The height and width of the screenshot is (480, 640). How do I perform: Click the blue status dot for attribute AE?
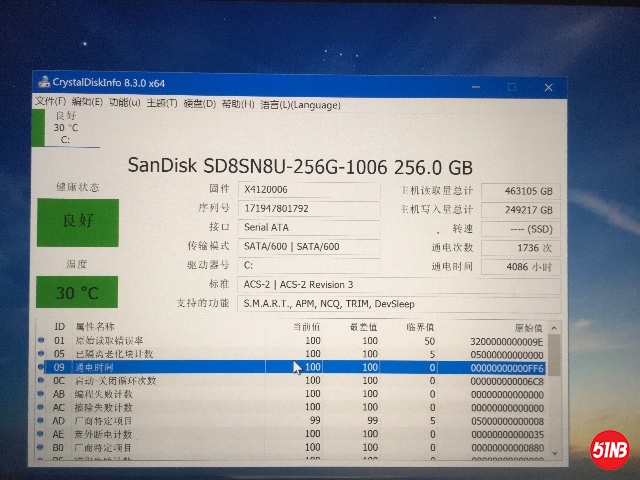pos(40,434)
